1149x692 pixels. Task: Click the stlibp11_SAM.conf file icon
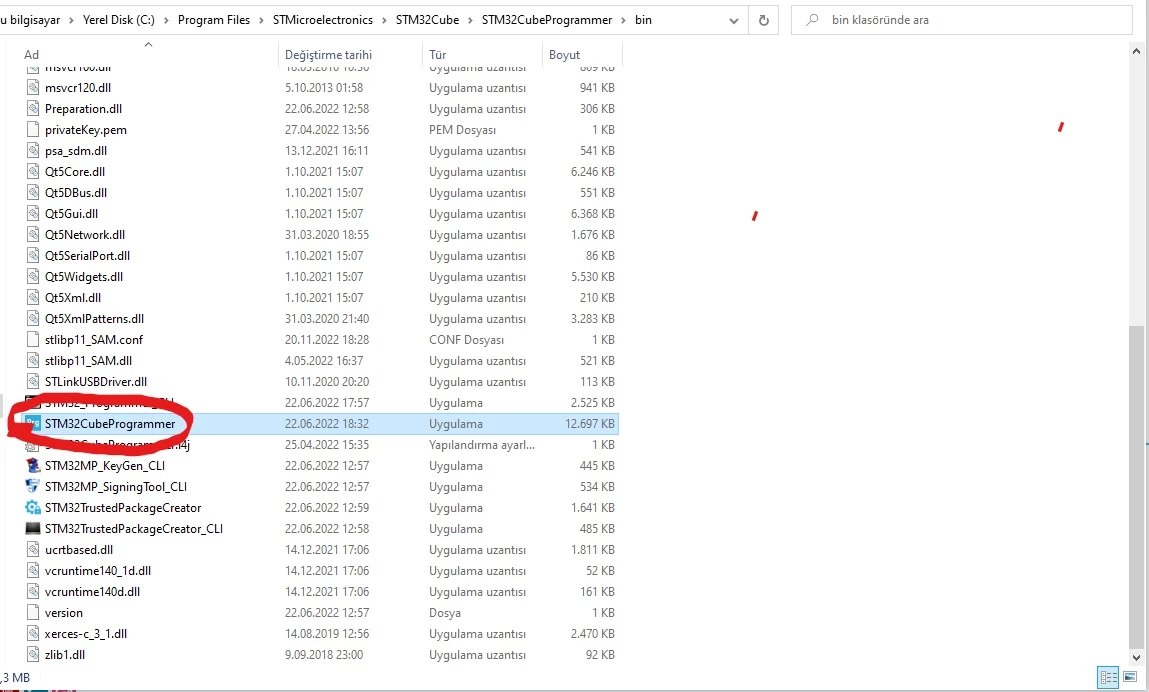(x=32, y=339)
